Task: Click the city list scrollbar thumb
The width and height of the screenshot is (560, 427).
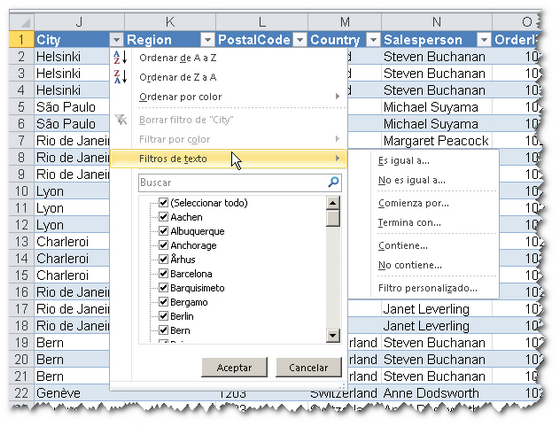Action: click(333, 218)
